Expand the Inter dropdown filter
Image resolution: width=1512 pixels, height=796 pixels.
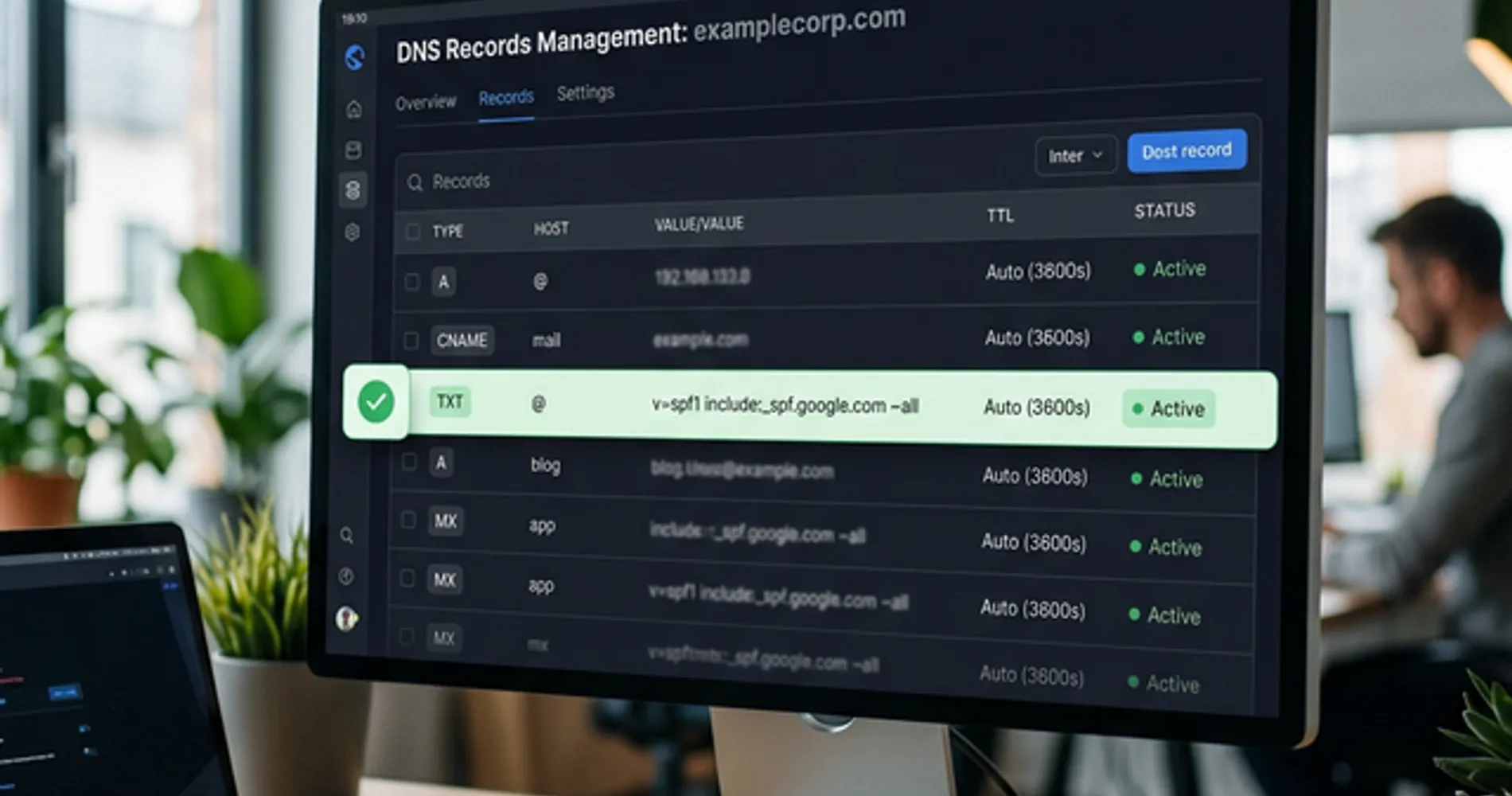pyautogui.click(x=1075, y=156)
